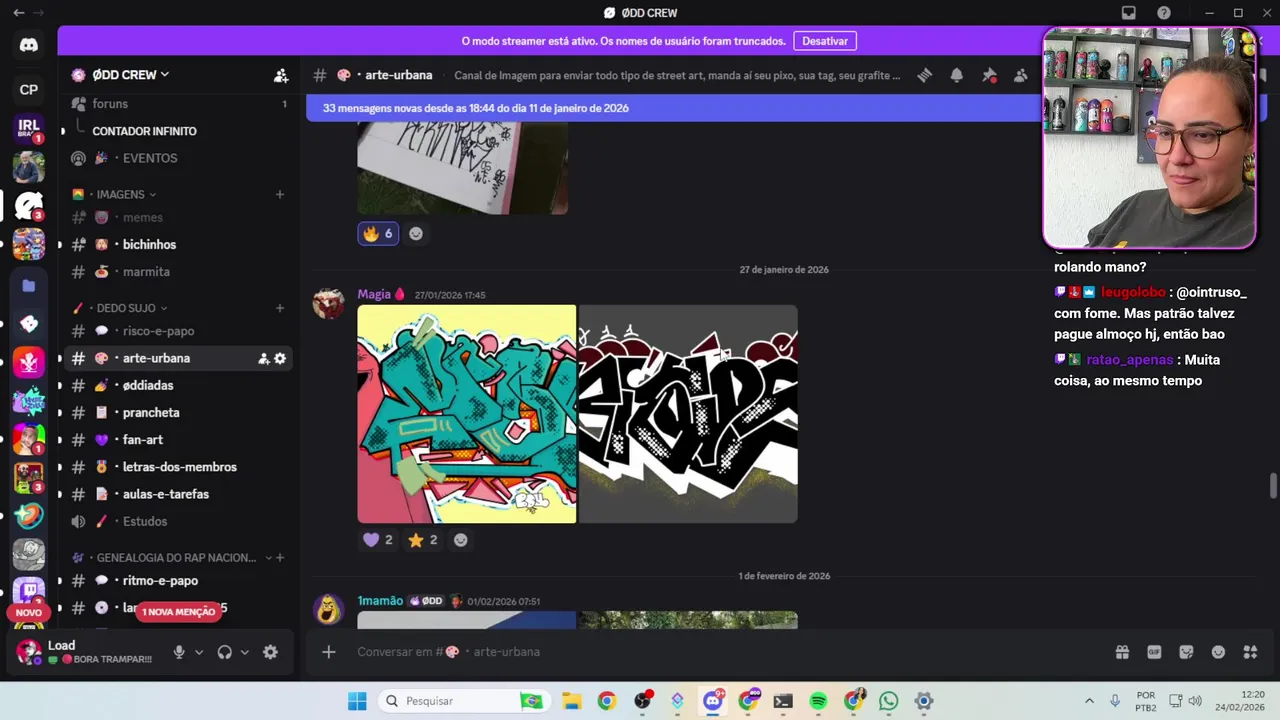Open user settings gear next to Load
This screenshot has width=1280, height=720.
pos(270,652)
